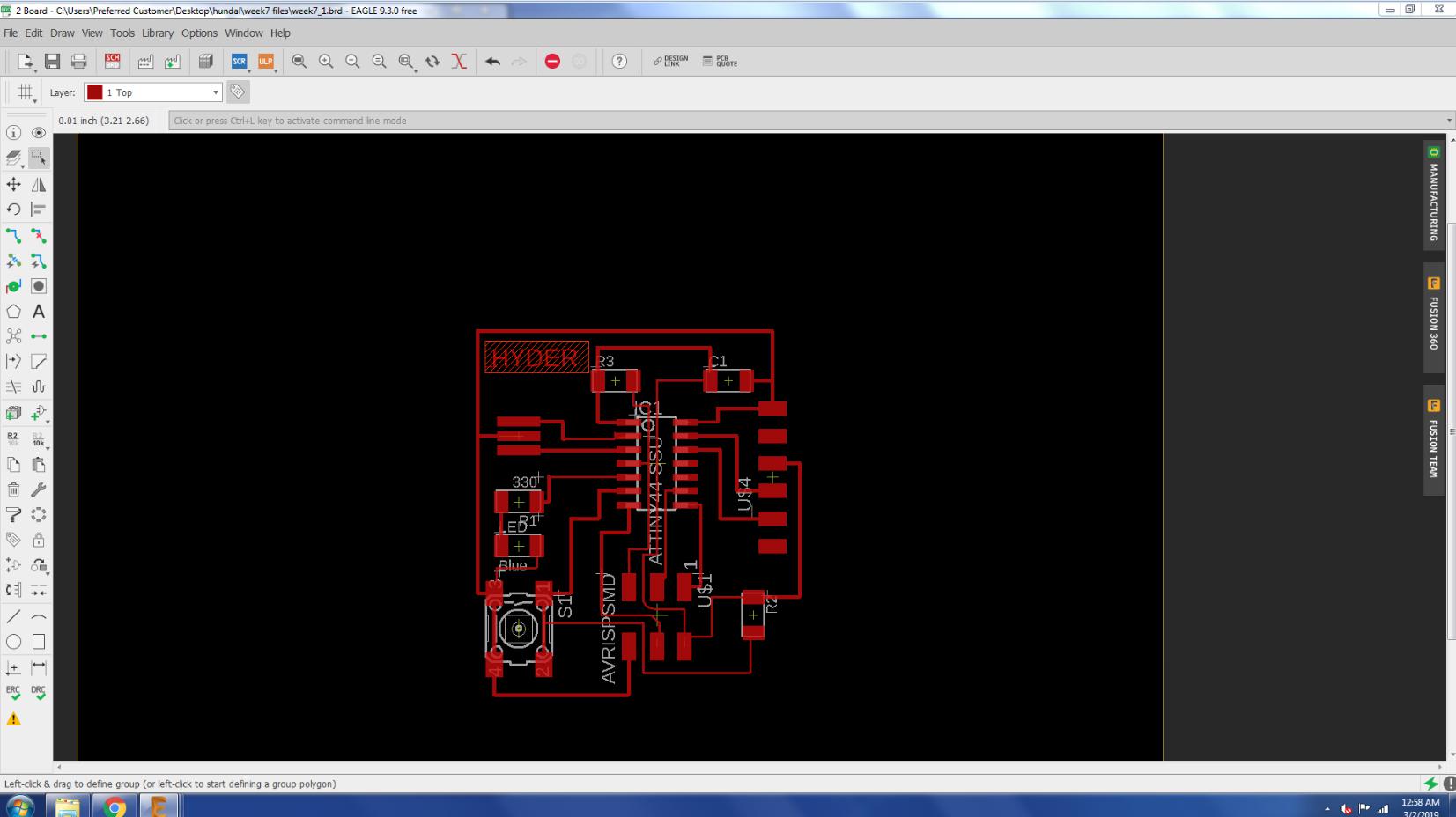
Task: Open the Errors warning triangle
Action: coord(14,719)
